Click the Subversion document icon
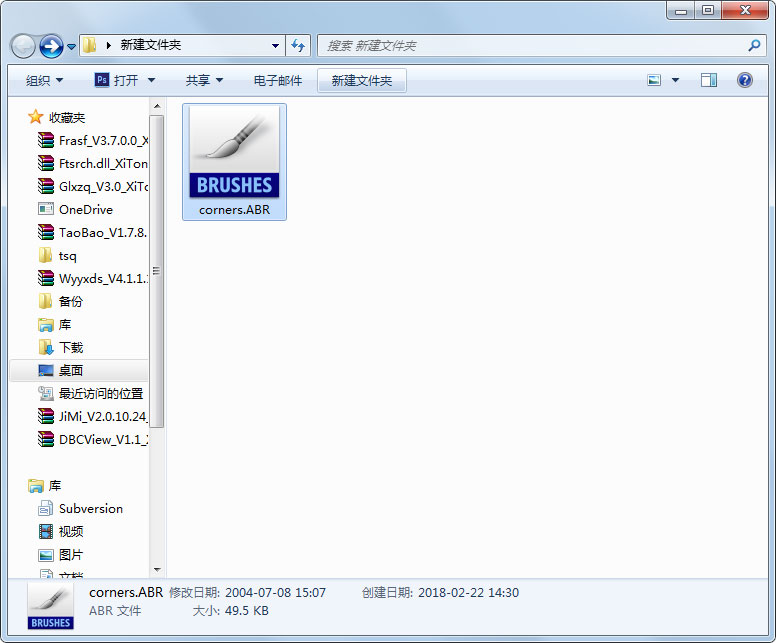Screen dimensions: 776x643 [46, 508]
